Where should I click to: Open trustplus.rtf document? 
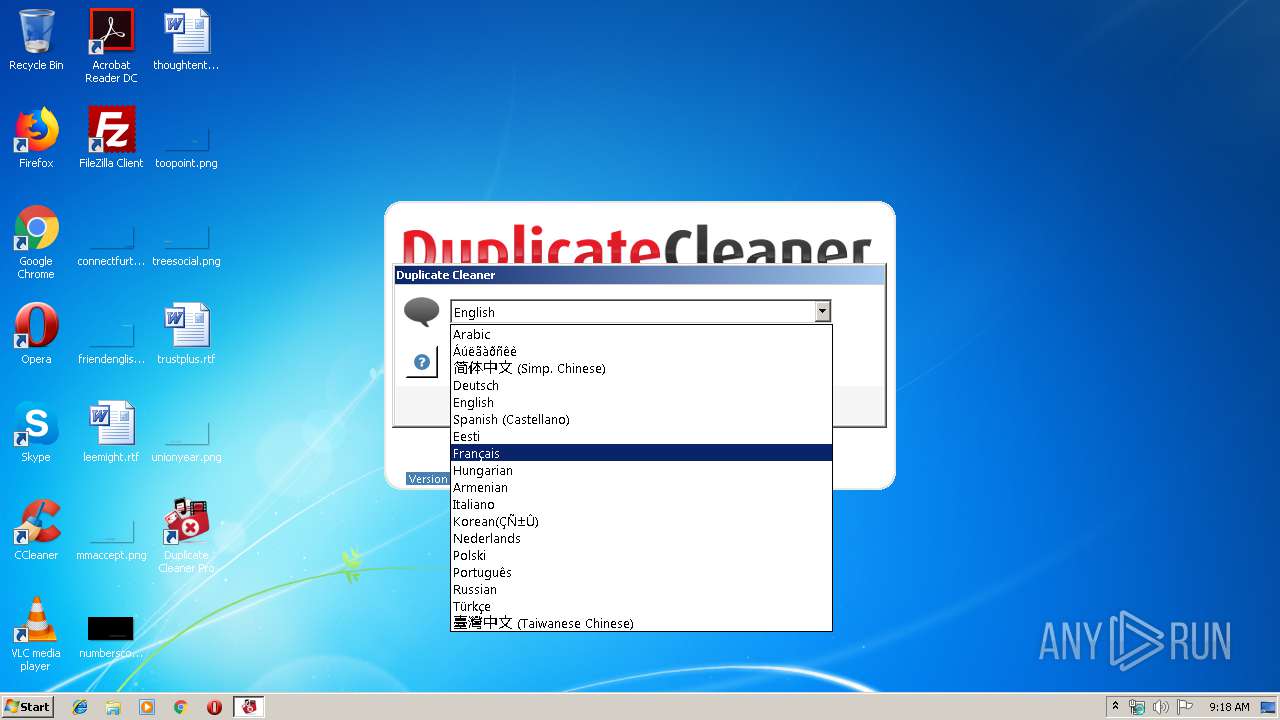click(186, 334)
